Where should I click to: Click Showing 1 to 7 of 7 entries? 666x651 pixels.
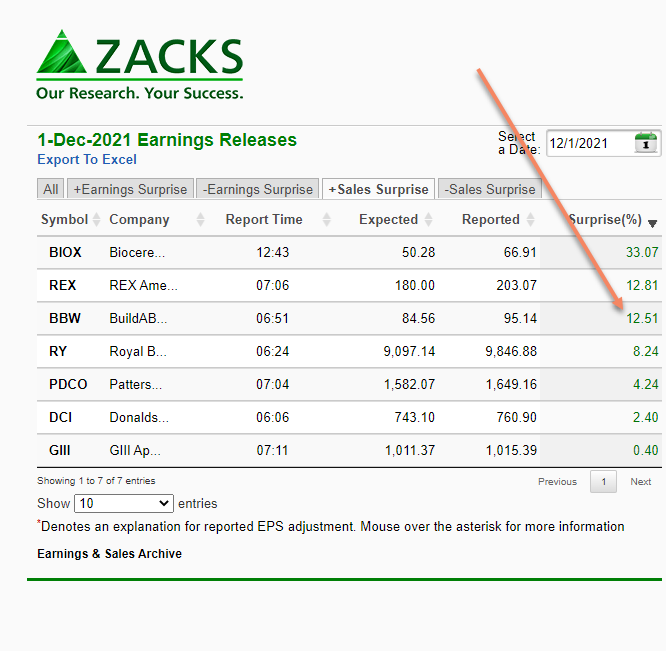96,481
